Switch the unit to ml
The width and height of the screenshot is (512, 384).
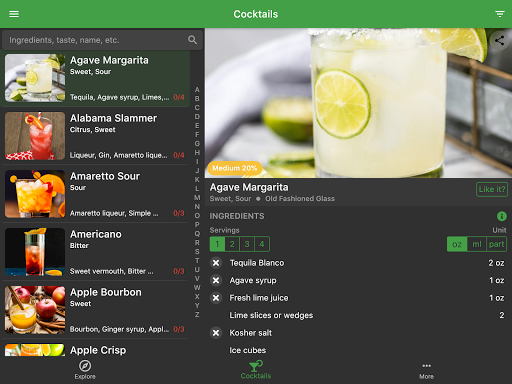point(477,244)
